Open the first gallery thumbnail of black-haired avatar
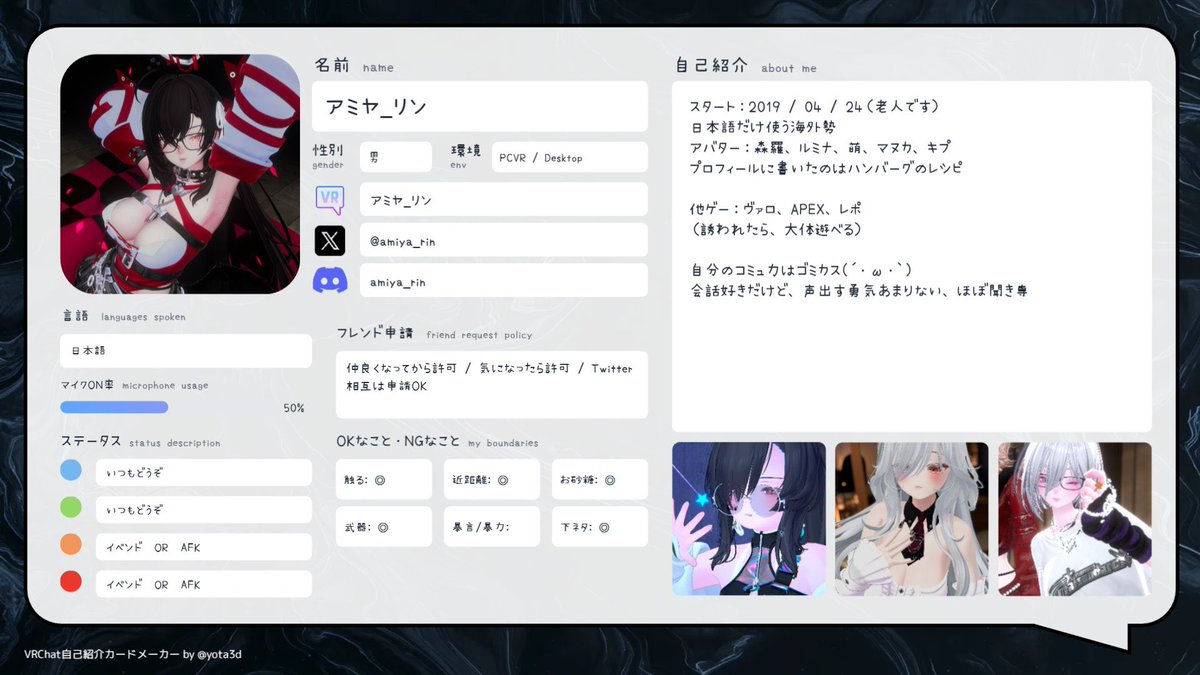Screen dimensions: 1200x675 pyautogui.click(x=750, y=519)
